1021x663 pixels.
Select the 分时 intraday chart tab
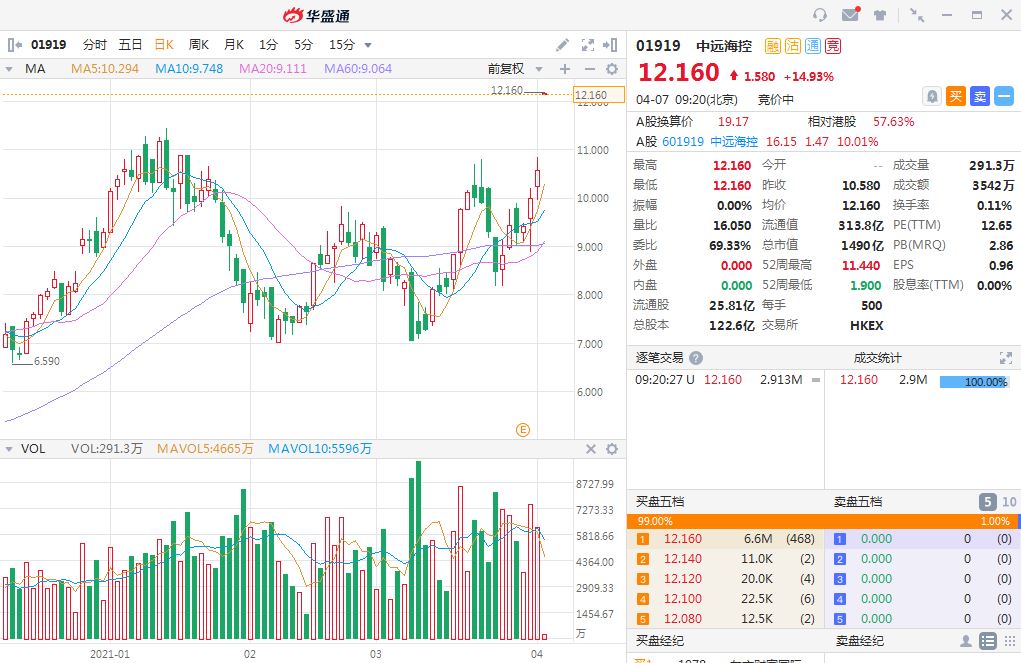point(95,45)
